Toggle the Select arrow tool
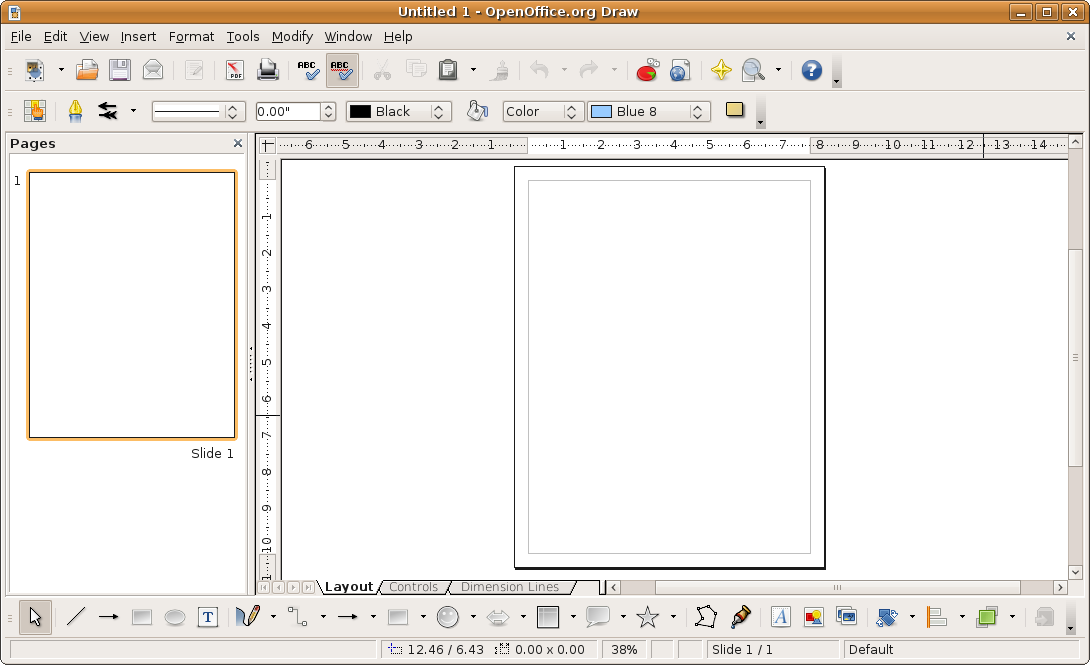This screenshot has width=1090, height=665. click(35, 616)
